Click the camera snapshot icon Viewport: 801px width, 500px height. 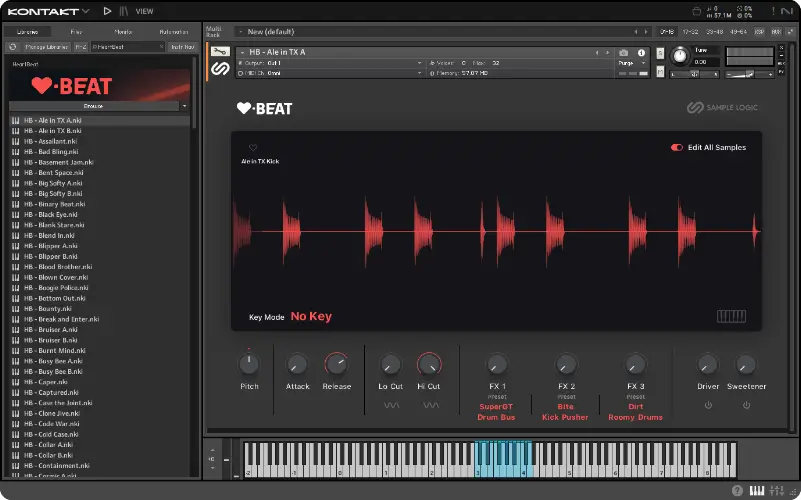(x=624, y=52)
